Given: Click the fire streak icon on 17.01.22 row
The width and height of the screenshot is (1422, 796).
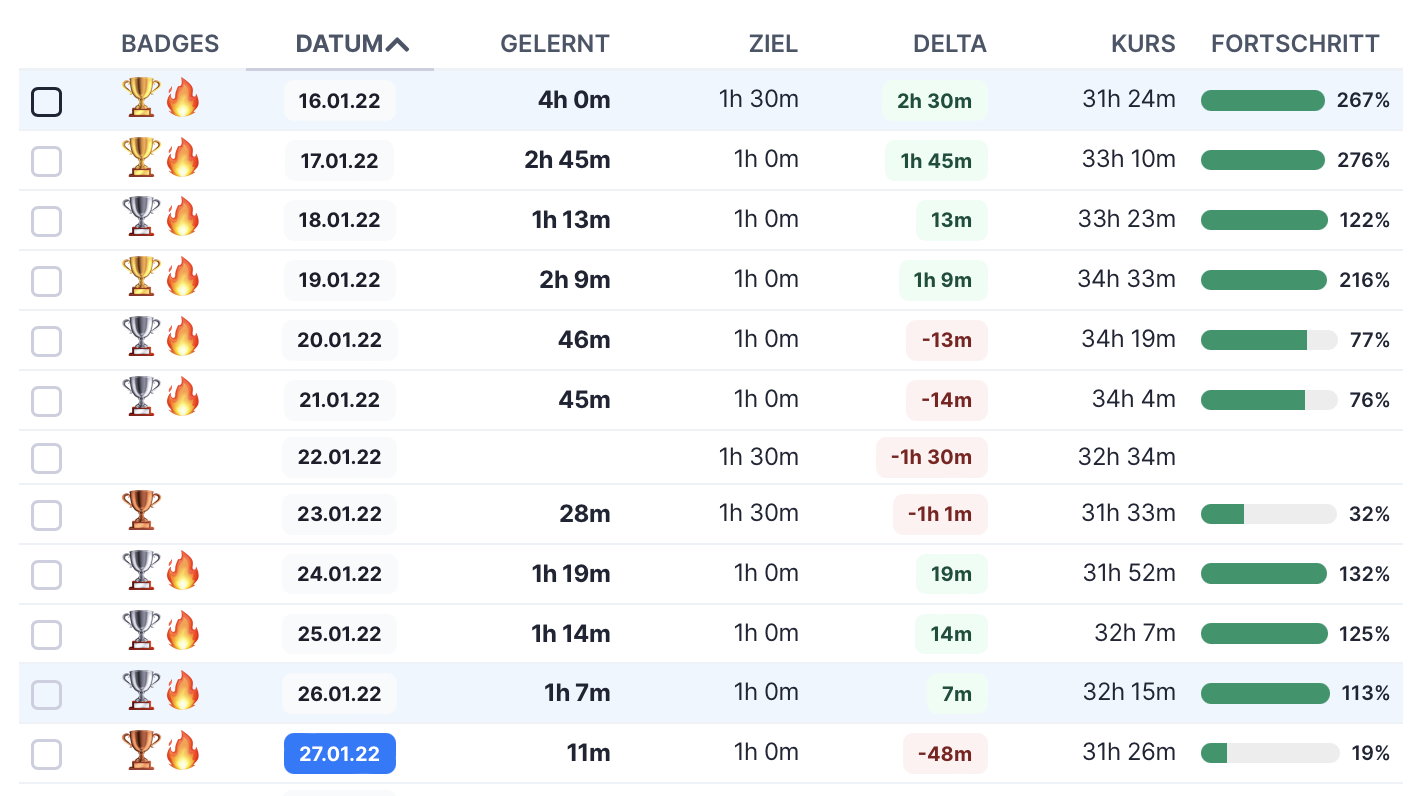Looking at the screenshot, I should [x=183, y=158].
